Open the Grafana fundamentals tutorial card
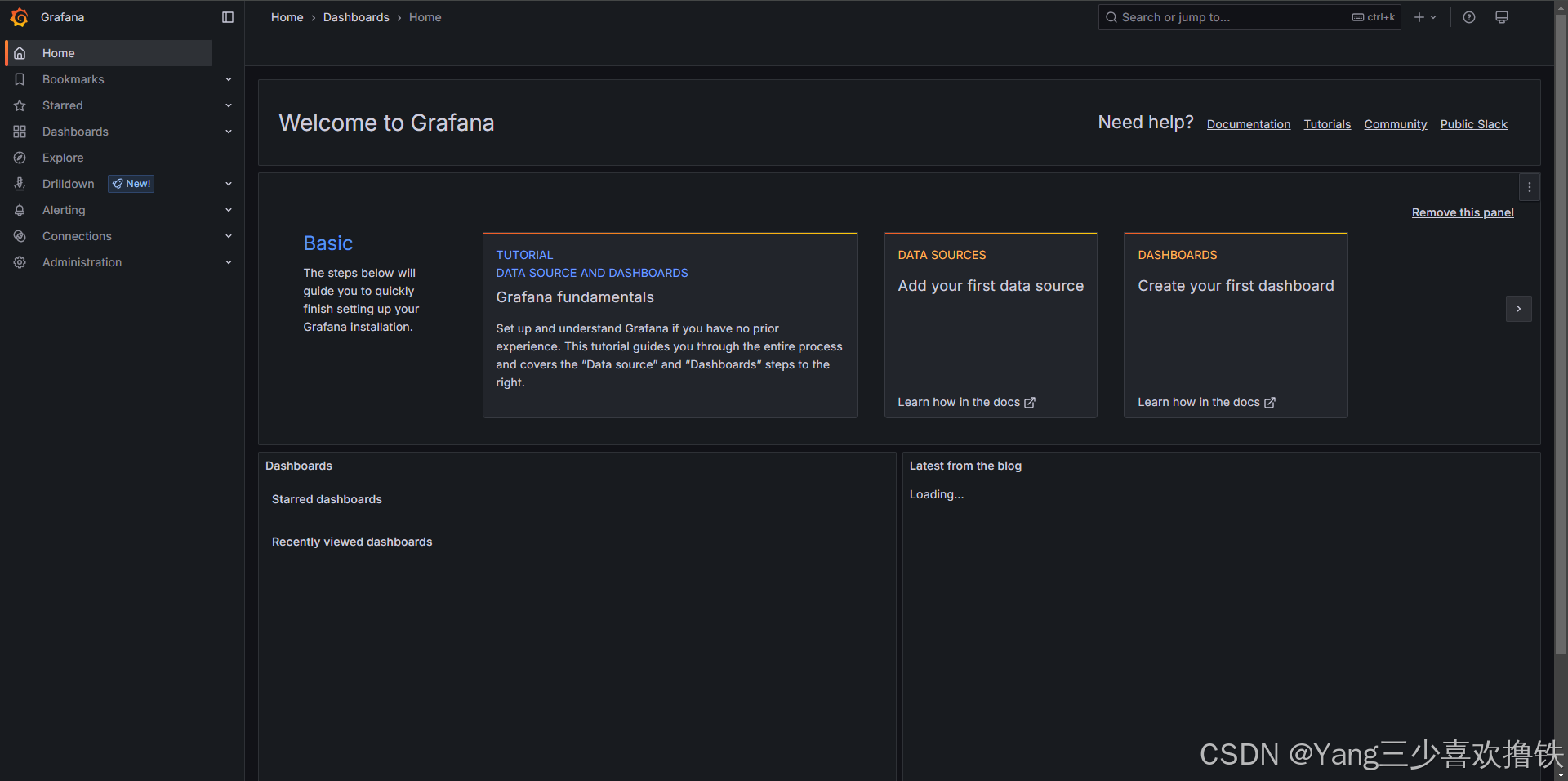This screenshot has height=781, width=1568. [x=670, y=325]
